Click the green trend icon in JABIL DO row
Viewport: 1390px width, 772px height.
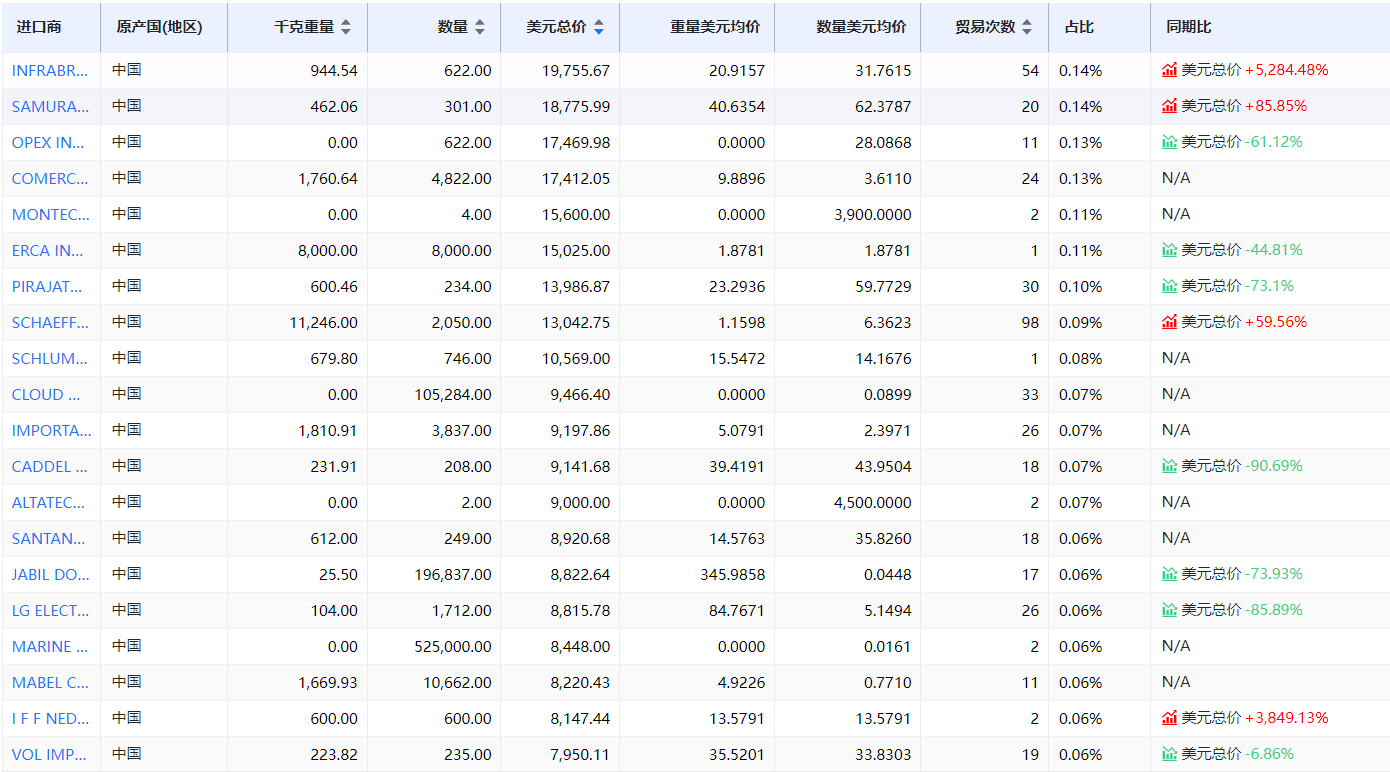1169,574
